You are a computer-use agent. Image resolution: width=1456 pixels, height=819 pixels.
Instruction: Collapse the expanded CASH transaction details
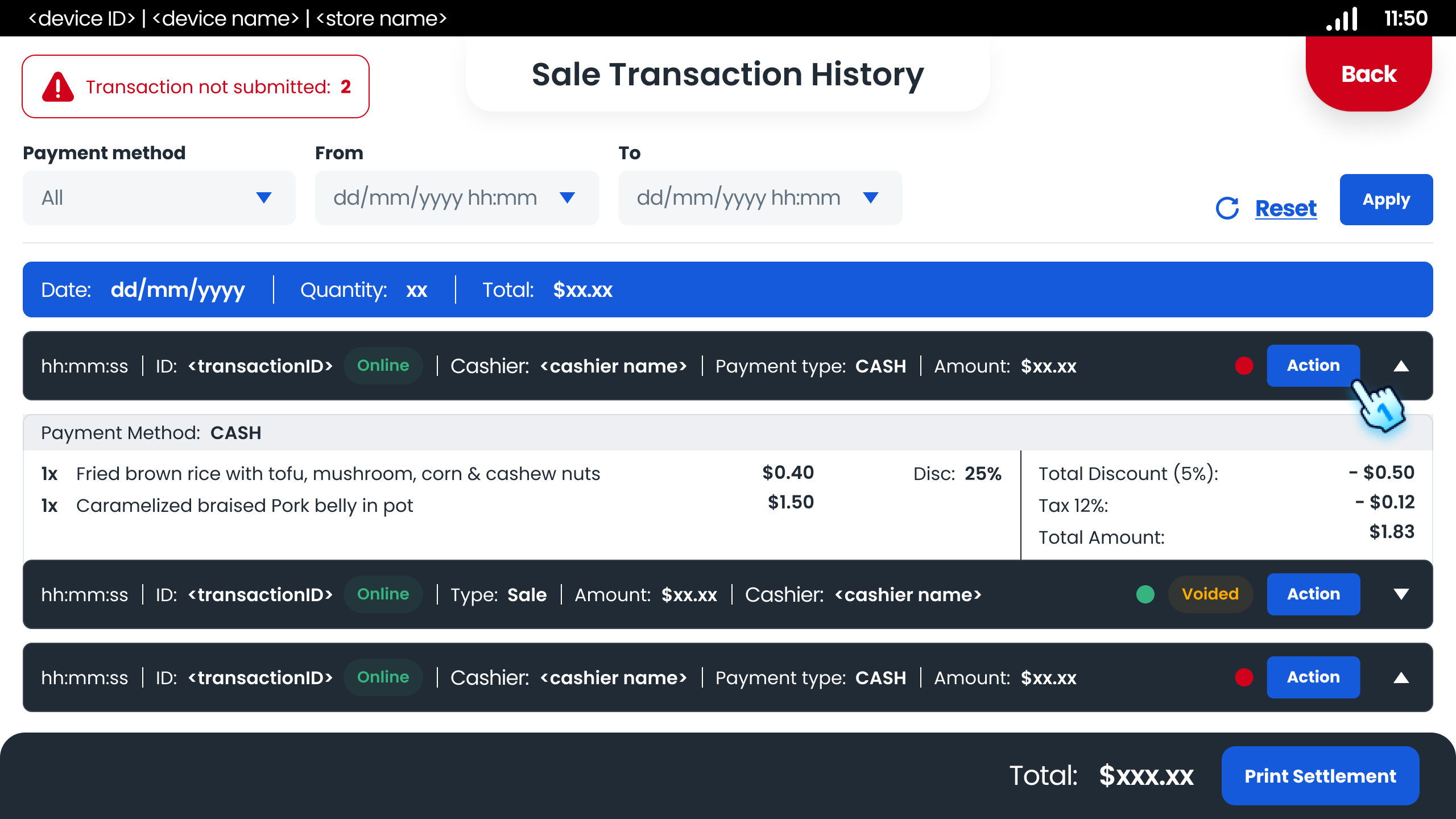pos(1401,366)
